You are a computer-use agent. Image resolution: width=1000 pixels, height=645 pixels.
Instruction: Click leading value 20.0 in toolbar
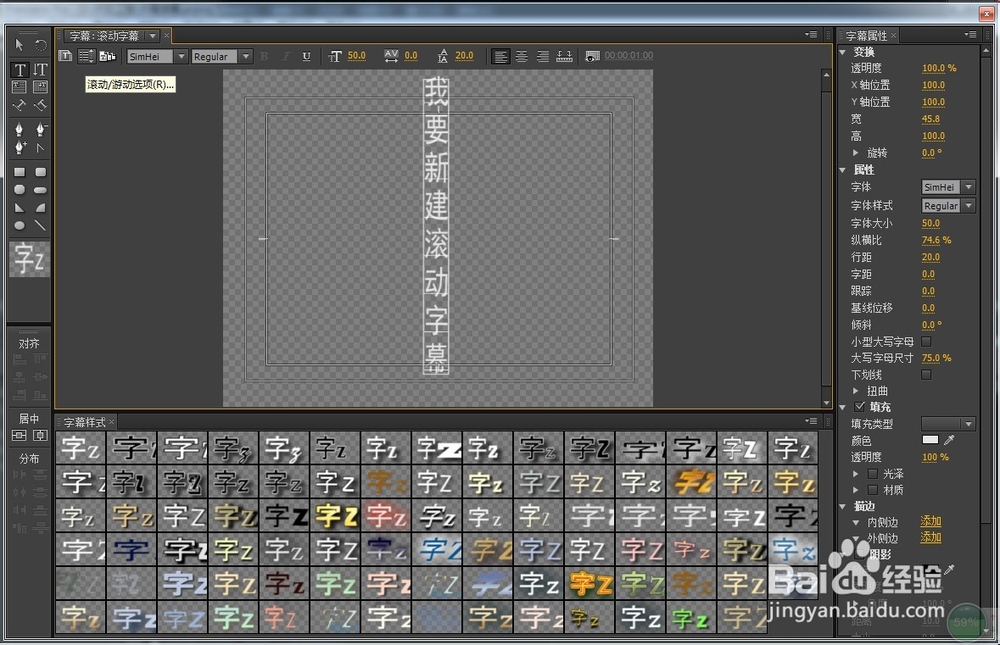point(464,56)
